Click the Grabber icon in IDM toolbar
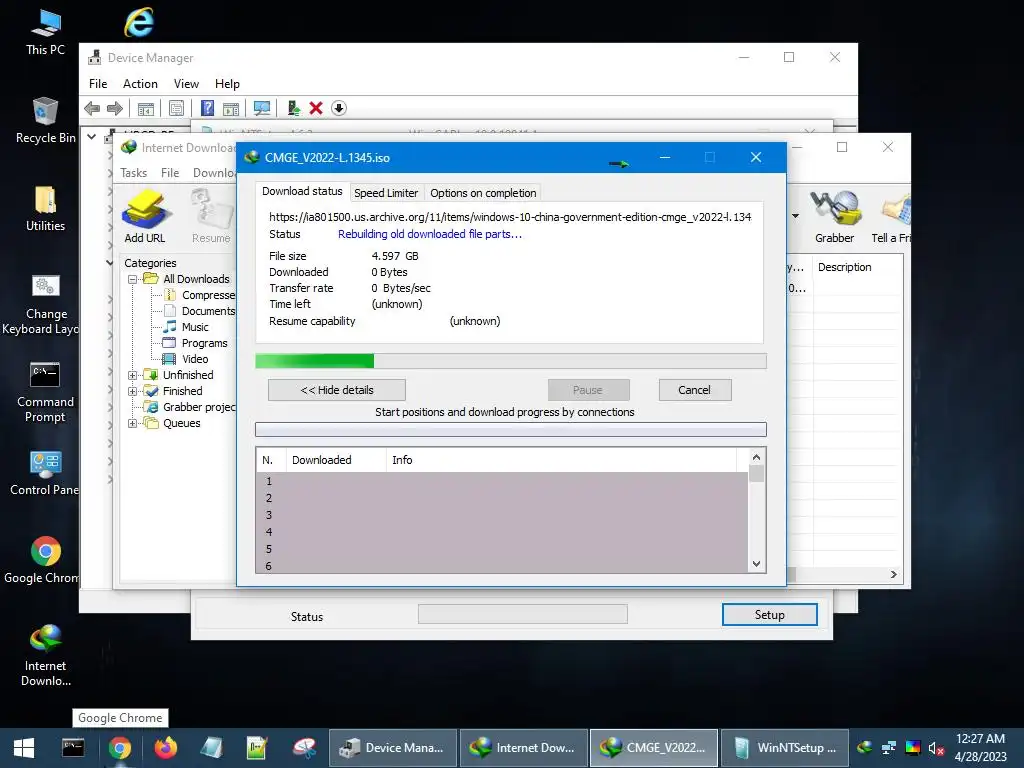 (834, 216)
